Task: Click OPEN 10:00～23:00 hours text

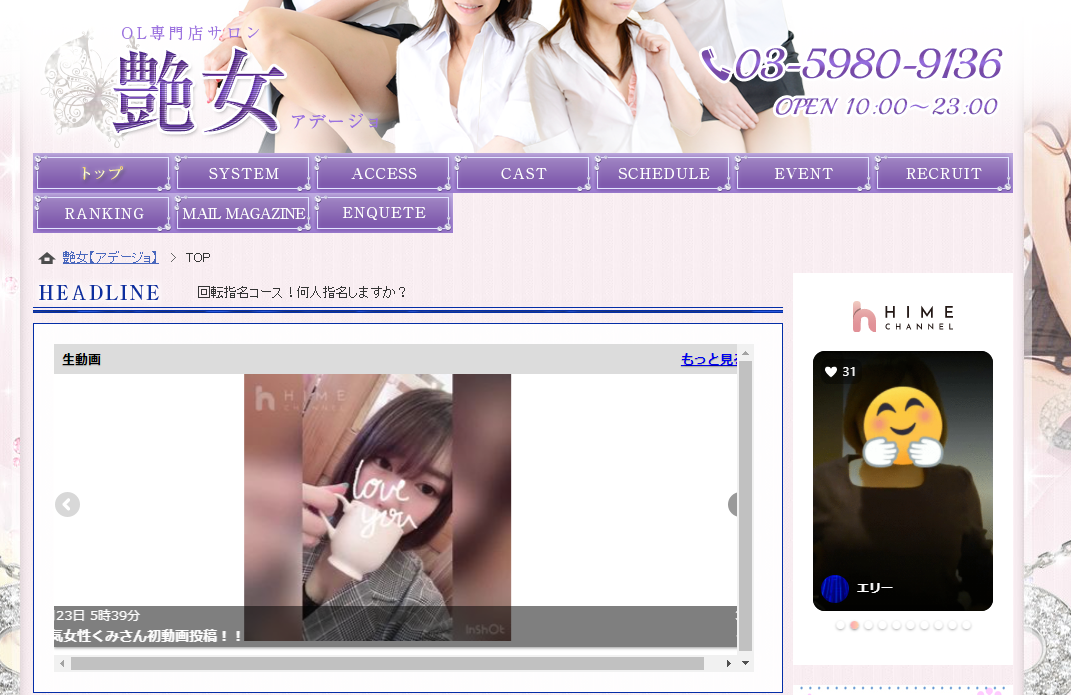Action: click(x=886, y=107)
